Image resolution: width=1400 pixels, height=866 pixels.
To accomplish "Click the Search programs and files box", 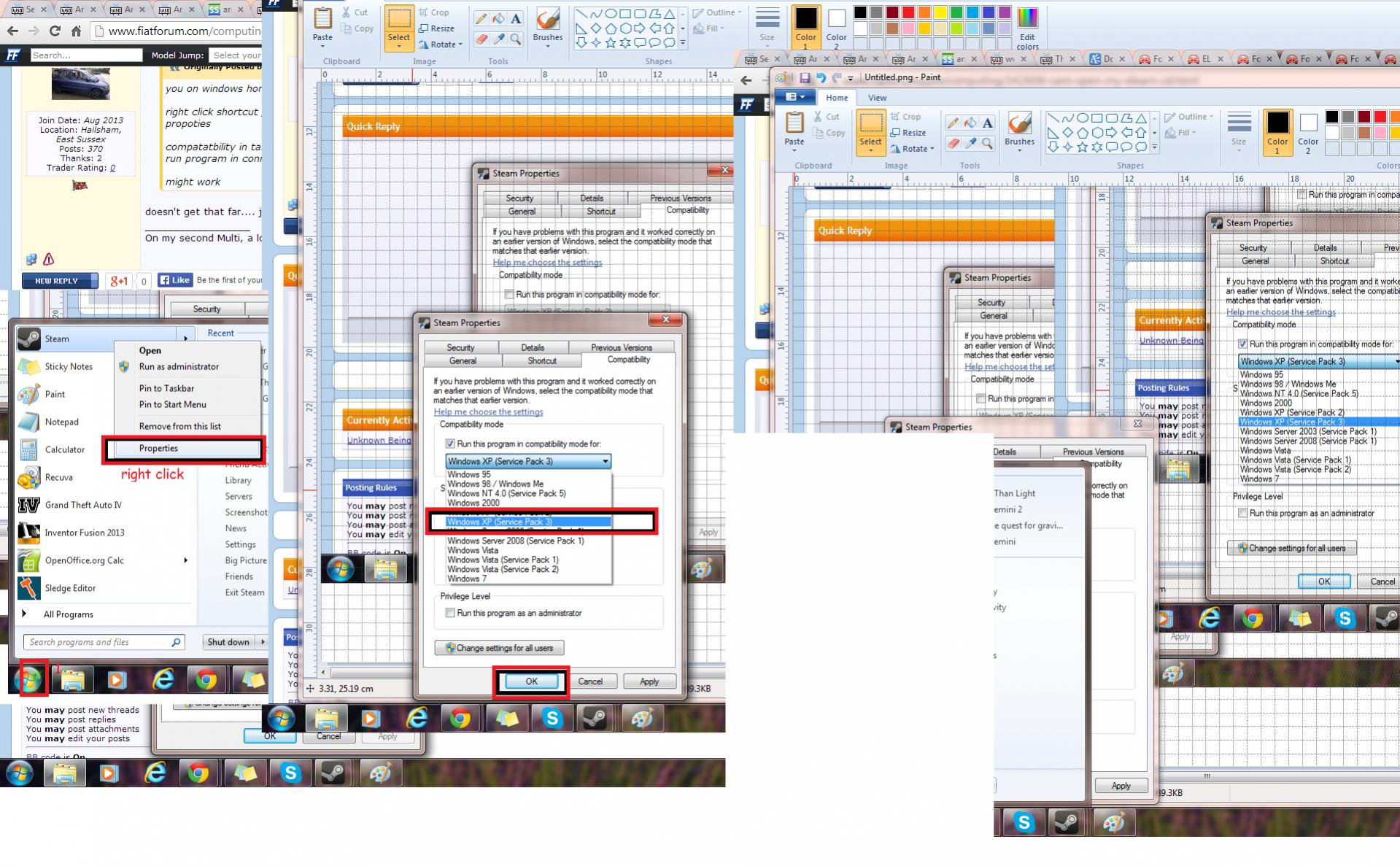I will tap(104, 642).
